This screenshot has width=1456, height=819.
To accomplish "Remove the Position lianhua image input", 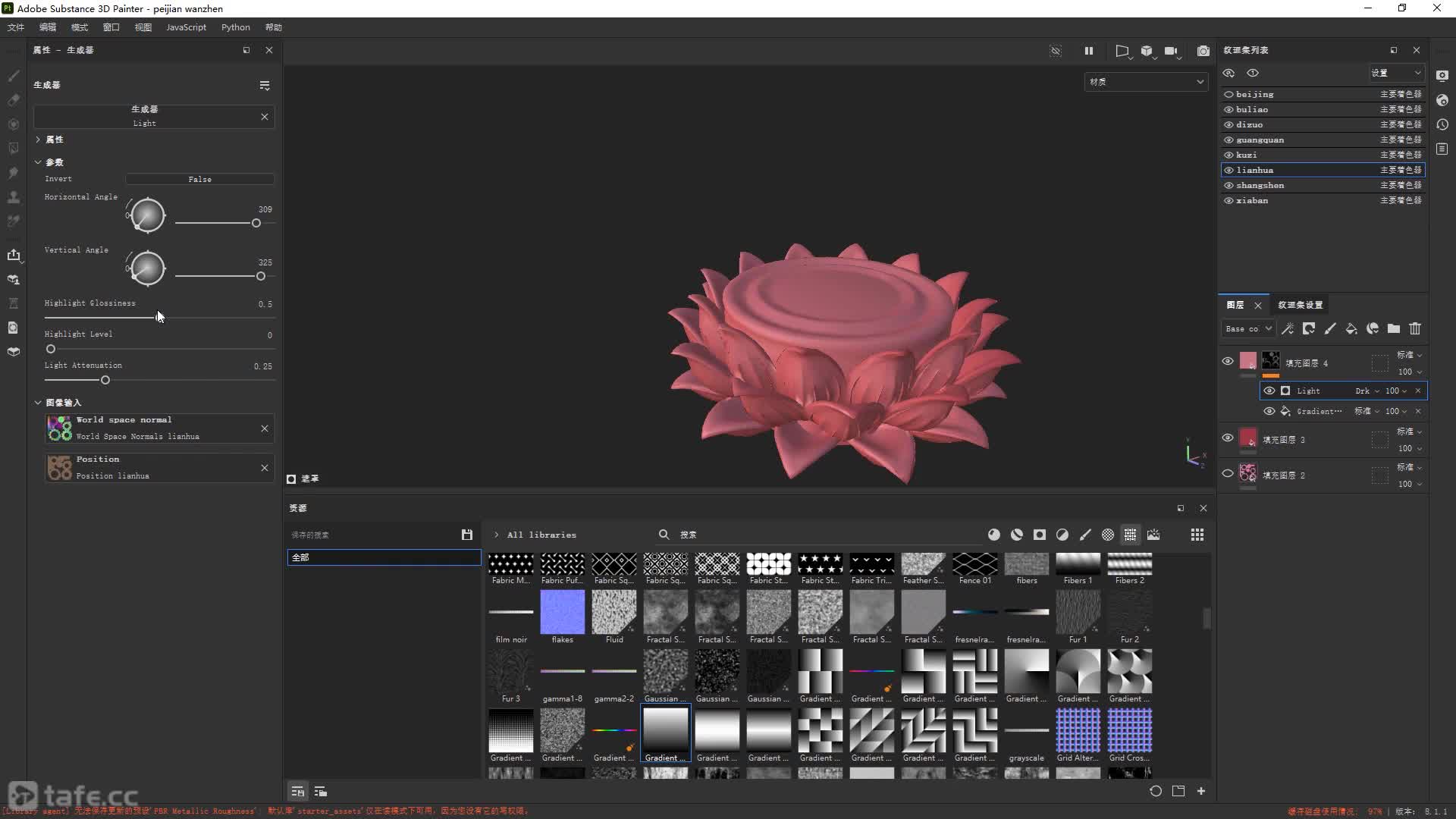I will pyautogui.click(x=265, y=468).
